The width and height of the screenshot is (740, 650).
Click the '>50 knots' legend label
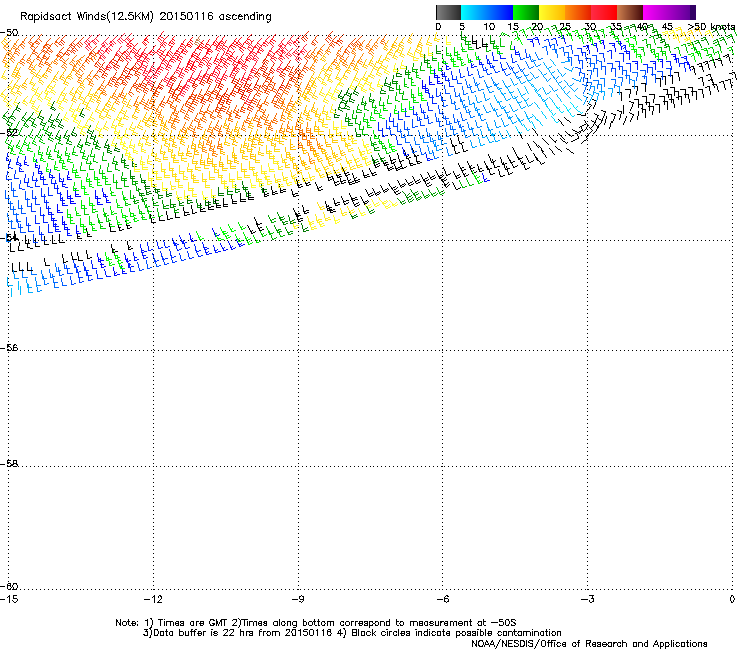[x=711, y=27]
